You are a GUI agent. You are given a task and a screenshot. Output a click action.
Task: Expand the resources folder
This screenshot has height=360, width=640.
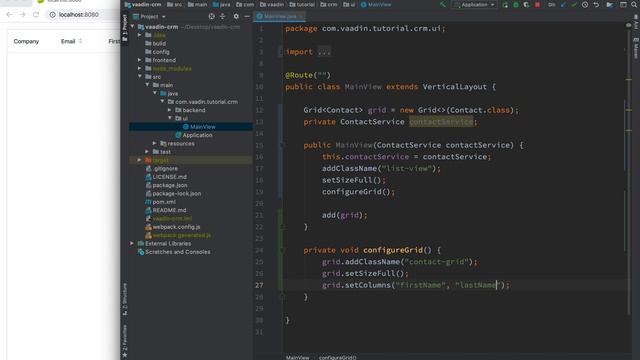point(154,143)
